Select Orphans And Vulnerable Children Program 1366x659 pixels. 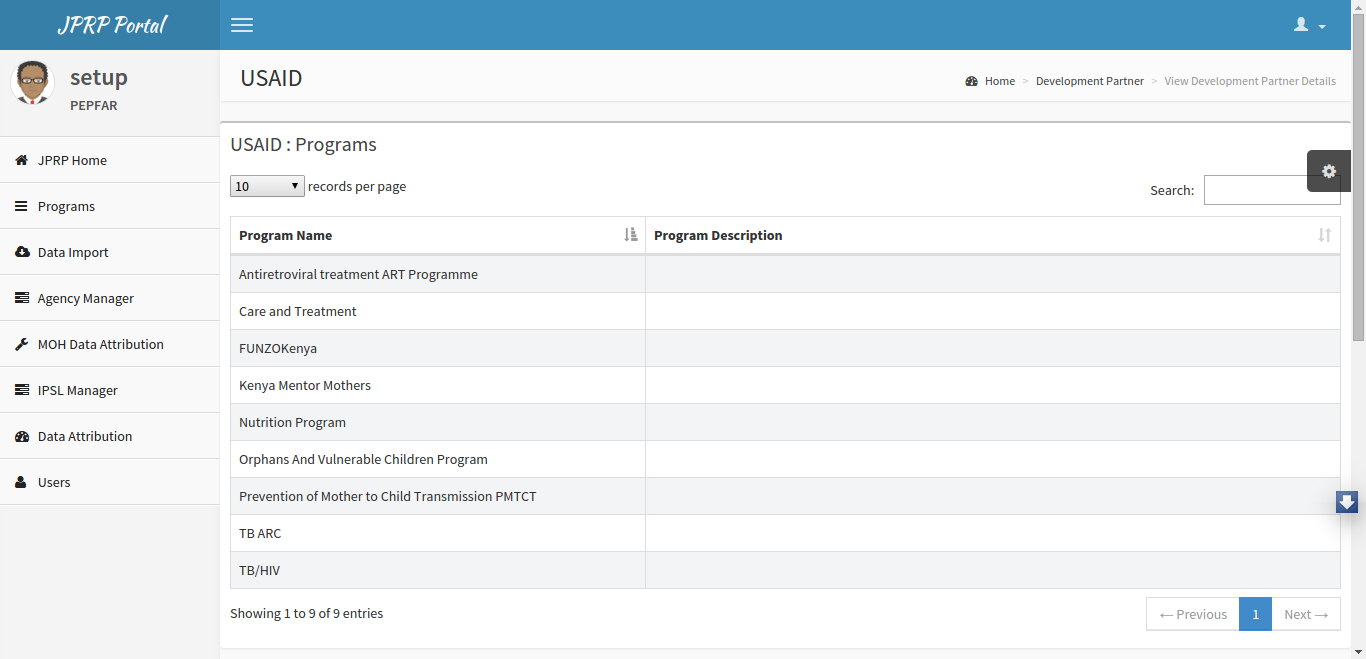(785, 459)
